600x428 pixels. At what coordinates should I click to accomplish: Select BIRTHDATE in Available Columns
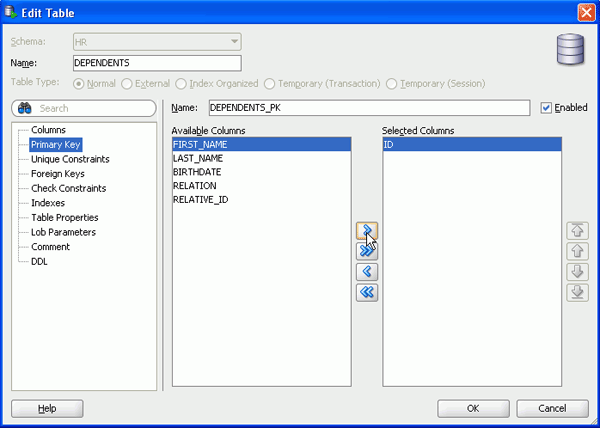[x=262, y=172]
